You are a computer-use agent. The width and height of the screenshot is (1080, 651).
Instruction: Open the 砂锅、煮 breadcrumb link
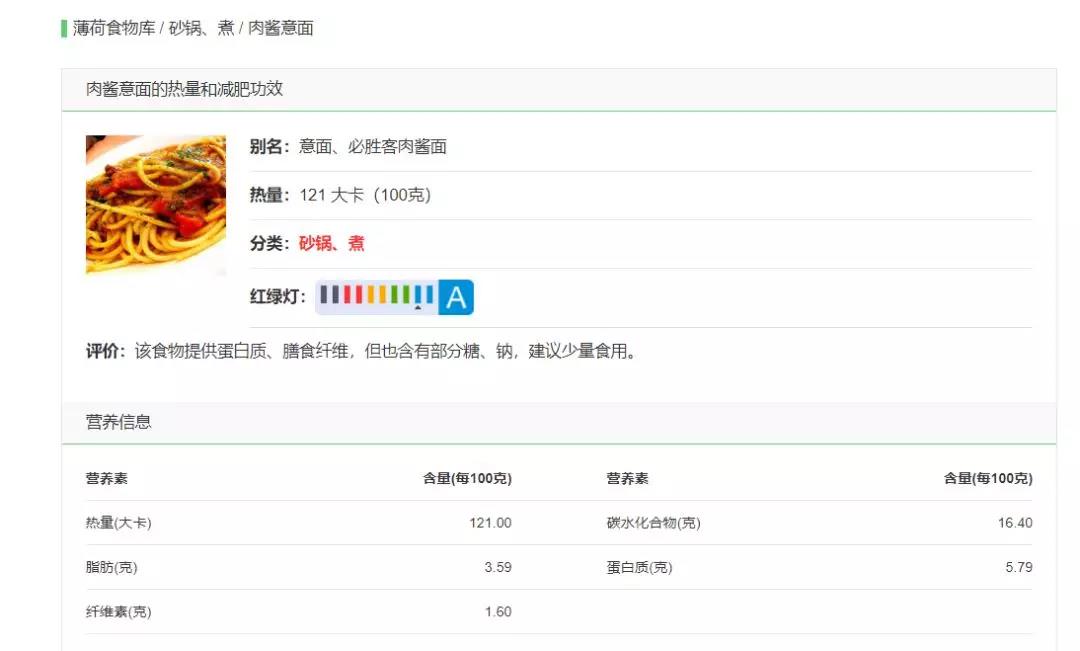[201, 28]
